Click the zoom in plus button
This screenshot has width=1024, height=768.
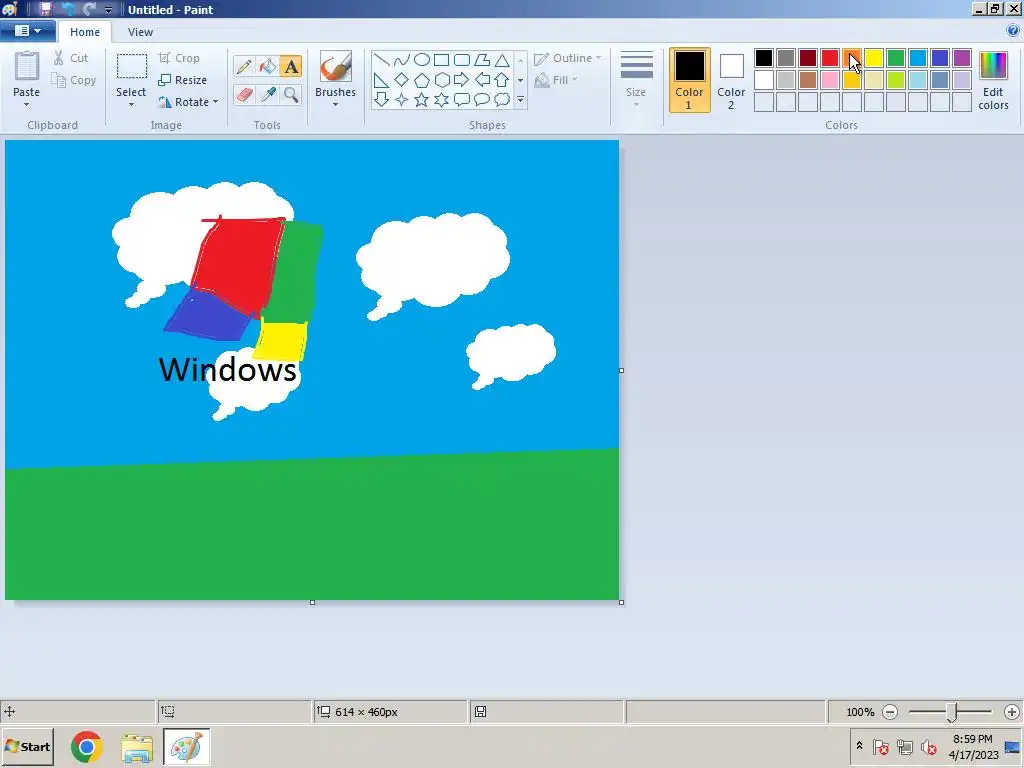(1012, 712)
